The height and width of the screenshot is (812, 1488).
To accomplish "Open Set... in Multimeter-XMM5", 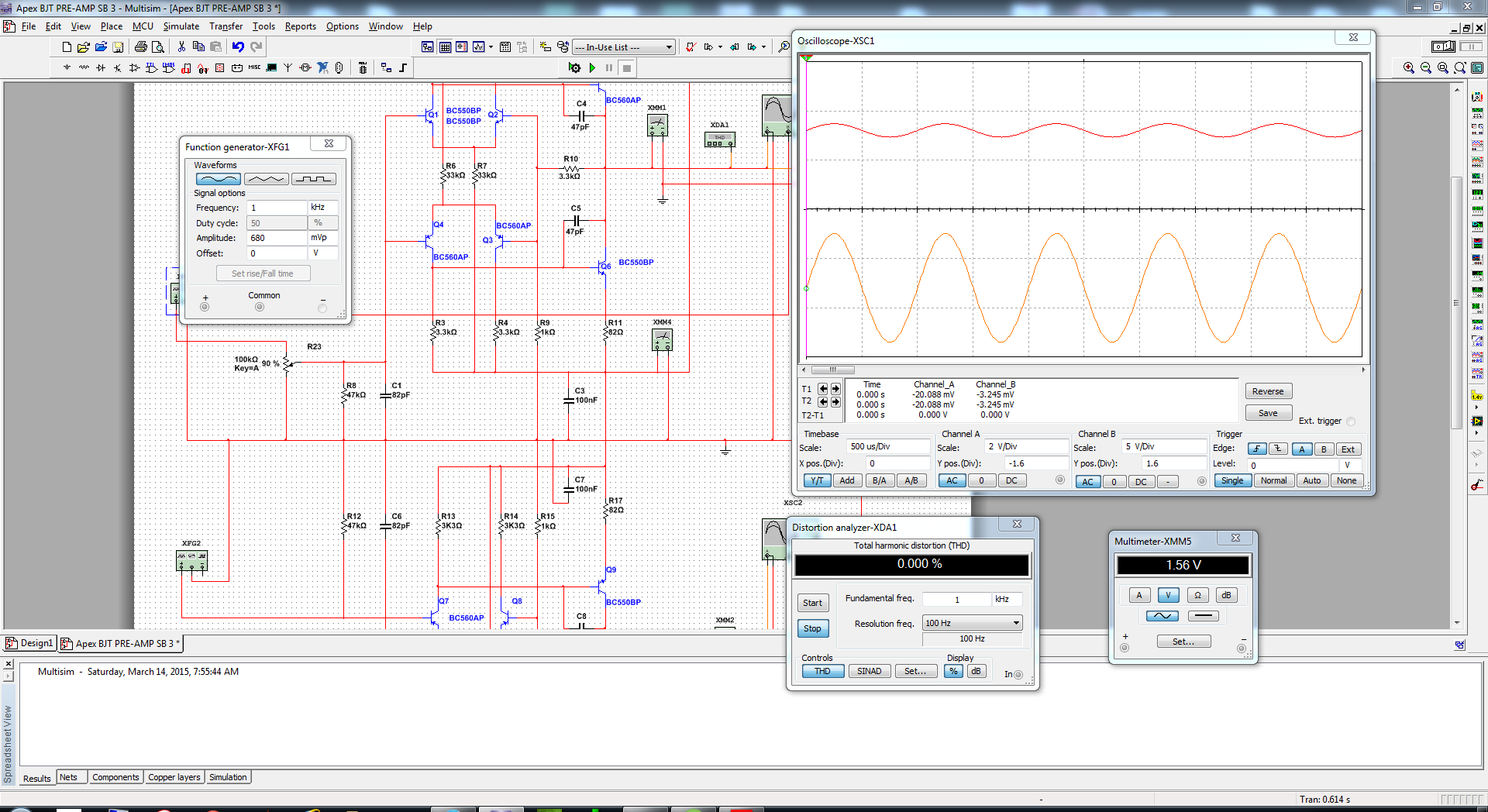I will [x=1183, y=642].
